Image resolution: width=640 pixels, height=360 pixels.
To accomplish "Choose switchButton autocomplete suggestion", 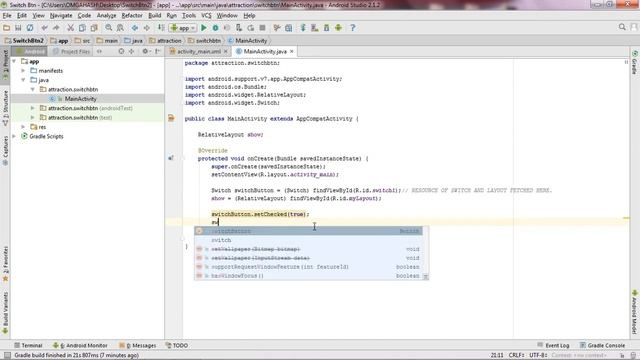I will pyautogui.click(x=308, y=231).
